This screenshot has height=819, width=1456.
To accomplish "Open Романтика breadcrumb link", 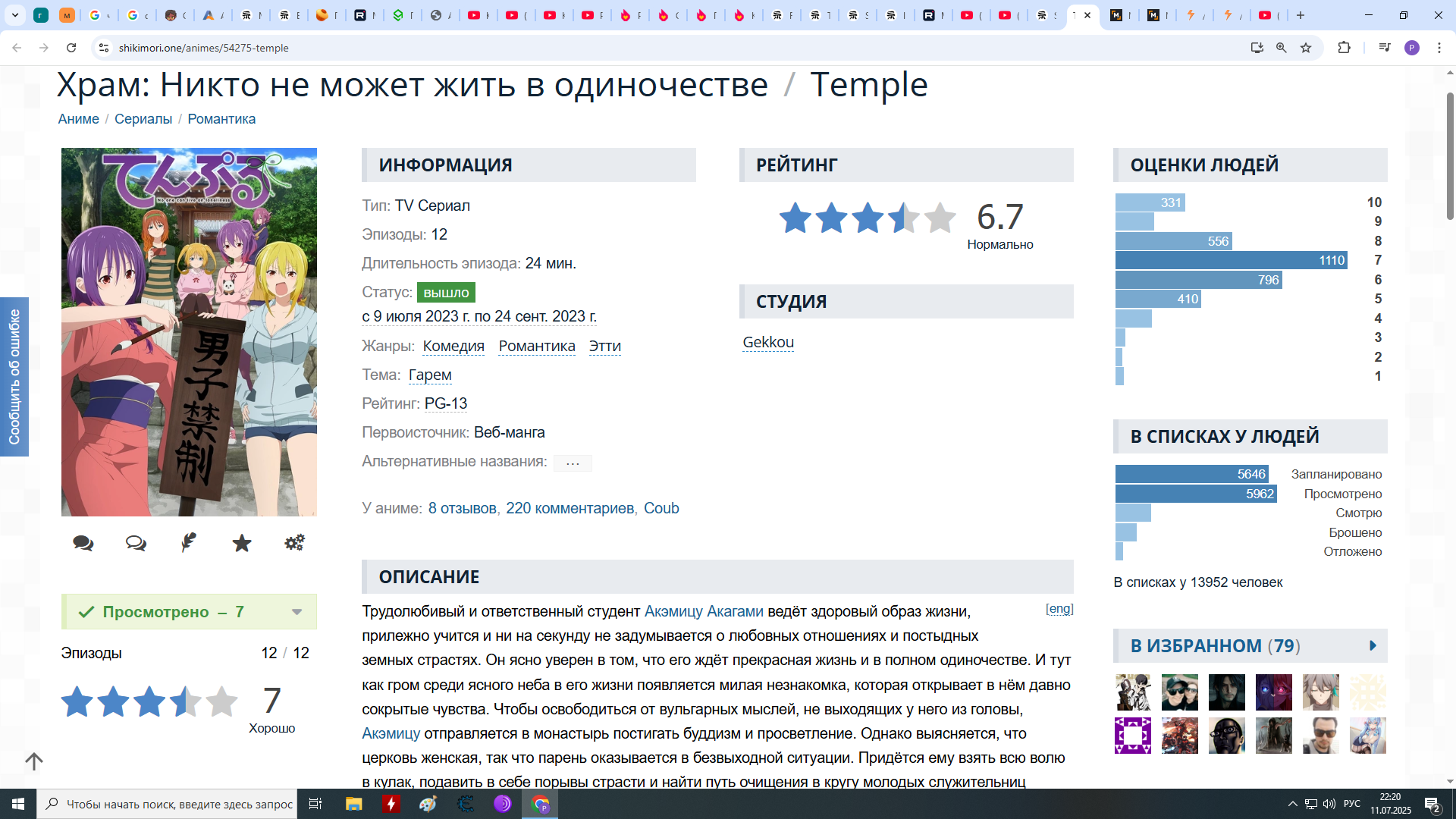I will [x=221, y=119].
